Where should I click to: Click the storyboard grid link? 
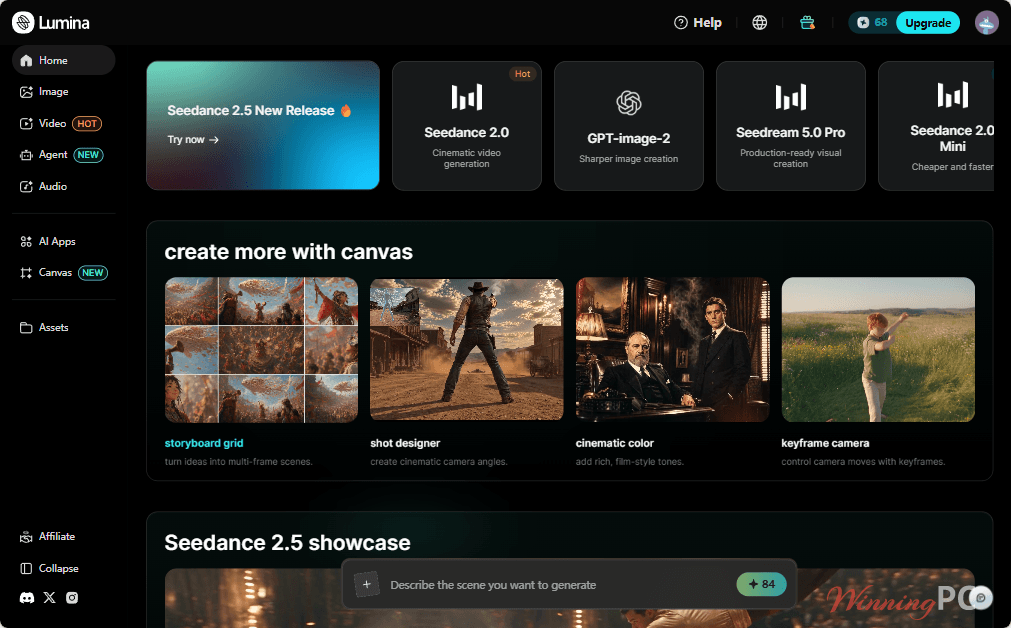click(x=204, y=443)
